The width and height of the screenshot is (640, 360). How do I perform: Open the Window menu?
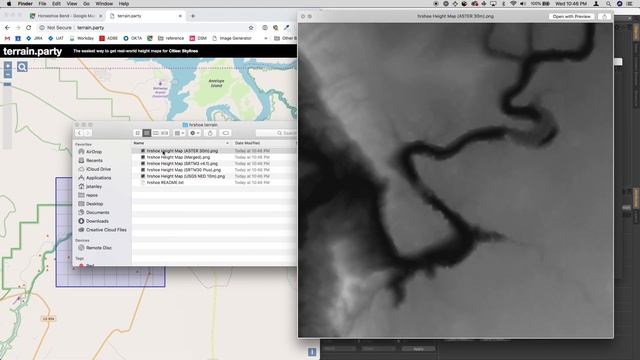[104, 4]
